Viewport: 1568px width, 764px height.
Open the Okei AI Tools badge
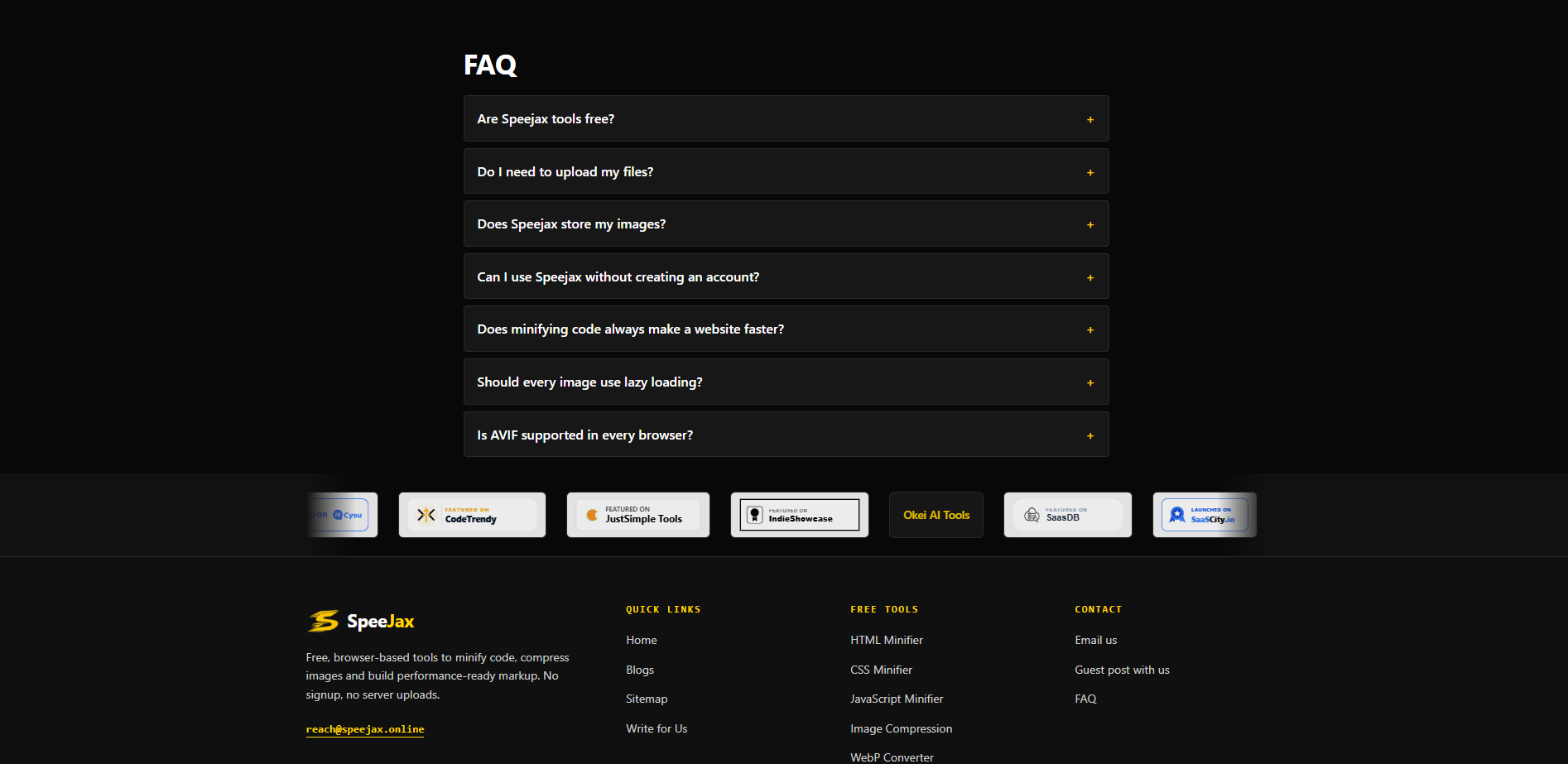(x=936, y=515)
